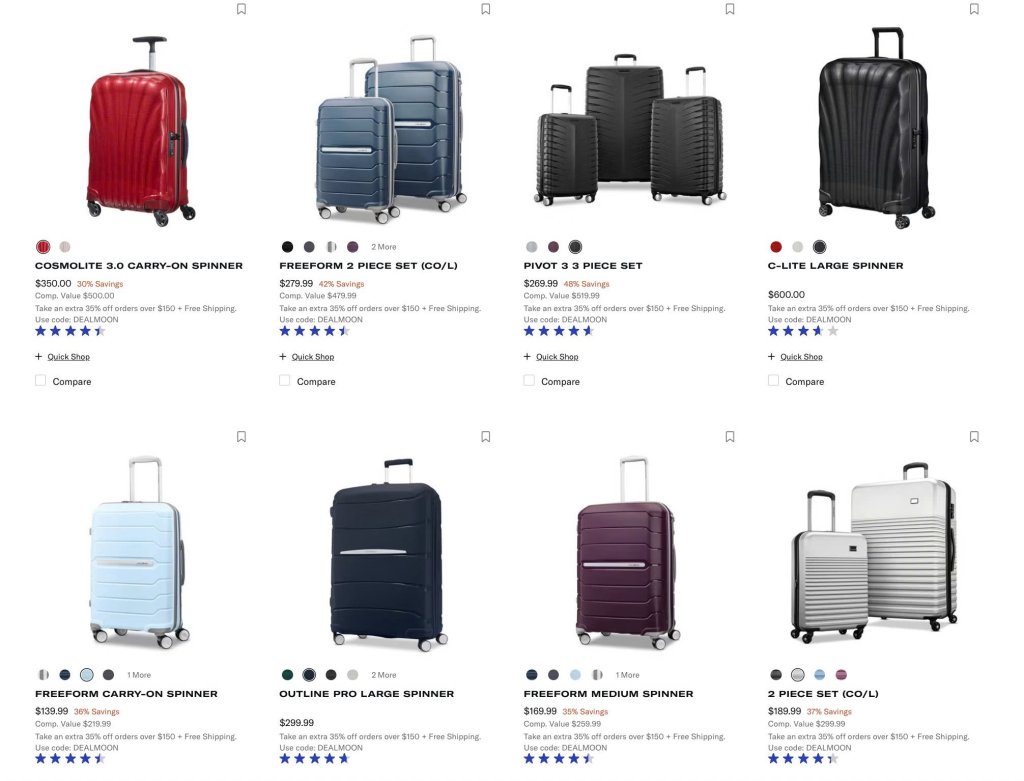The width and height of the screenshot is (1024, 781).
Task: Open the Outline Pro Large Spinner product title
Action: [366, 693]
